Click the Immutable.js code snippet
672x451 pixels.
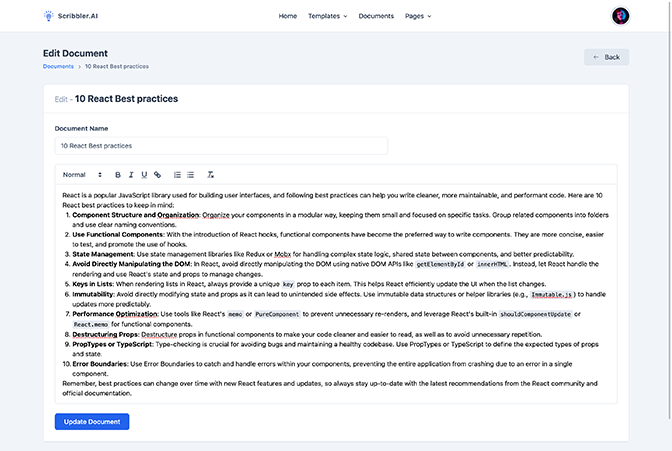point(552,295)
